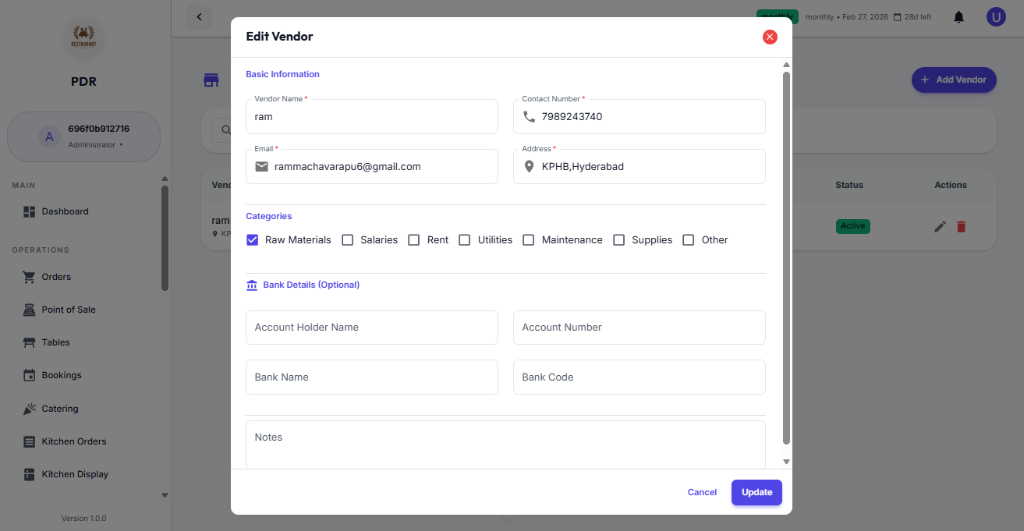Click the phone icon in Contact Number field
This screenshot has width=1024, height=531.
pos(529,116)
